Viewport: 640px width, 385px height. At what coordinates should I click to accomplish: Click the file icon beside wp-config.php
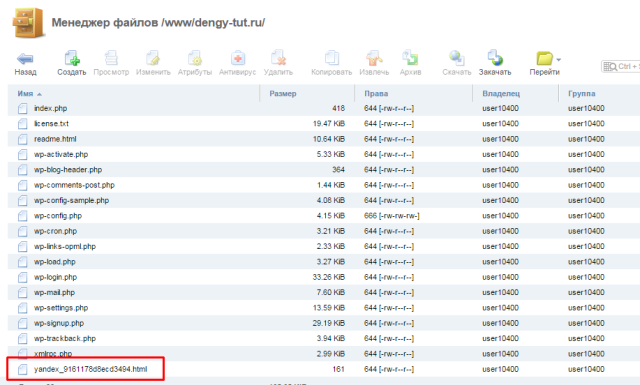pos(22,216)
